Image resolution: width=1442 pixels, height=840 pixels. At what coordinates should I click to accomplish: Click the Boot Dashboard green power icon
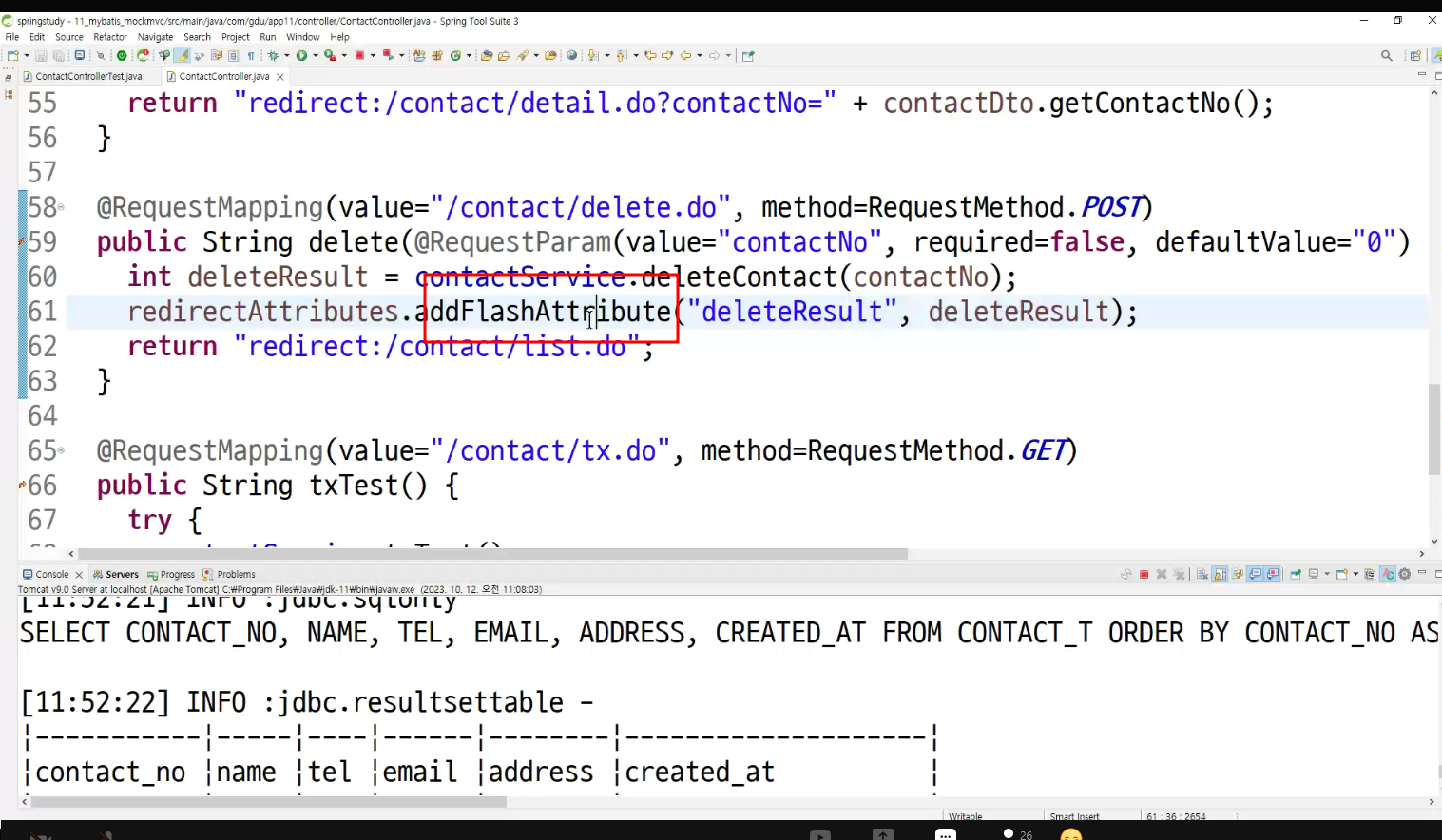121,56
